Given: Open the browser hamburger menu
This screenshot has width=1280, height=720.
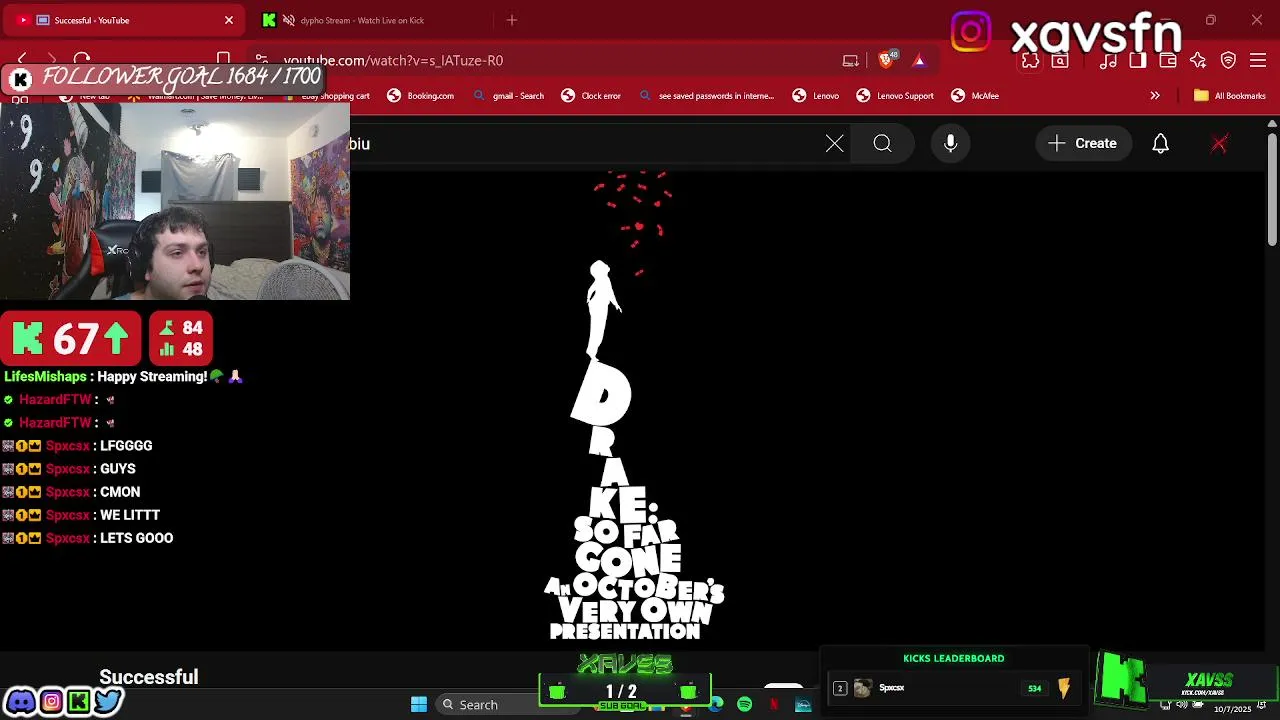Looking at the screenshot, I should (1258, 61).
